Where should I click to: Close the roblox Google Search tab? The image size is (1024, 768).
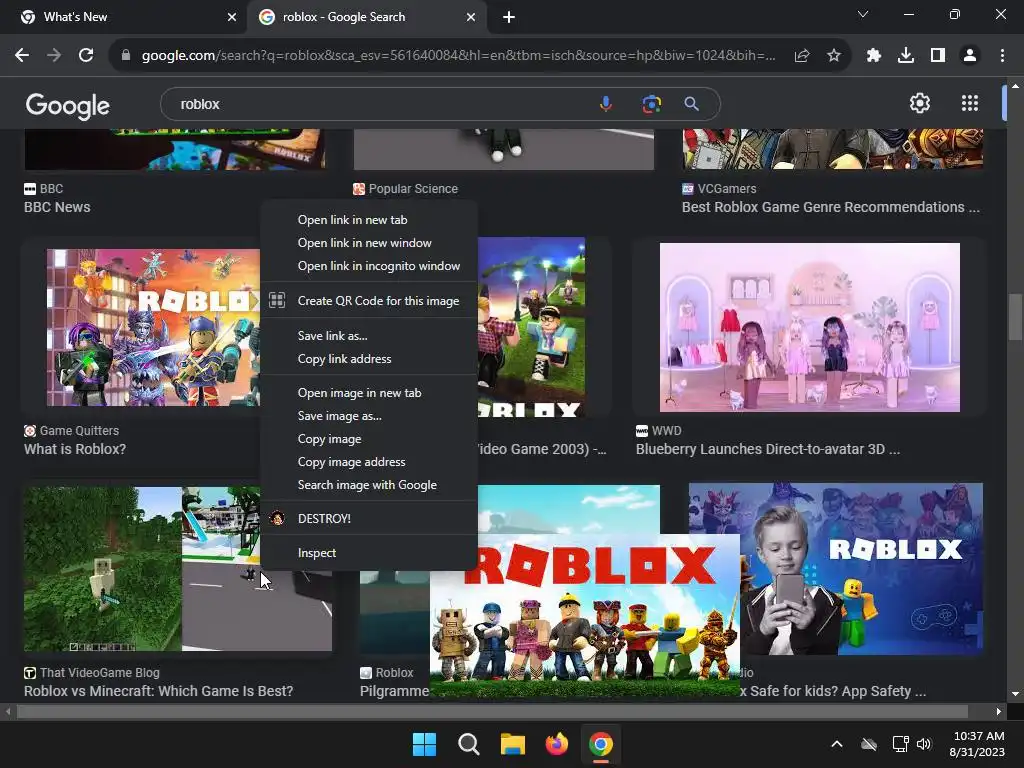coord(471,17)
